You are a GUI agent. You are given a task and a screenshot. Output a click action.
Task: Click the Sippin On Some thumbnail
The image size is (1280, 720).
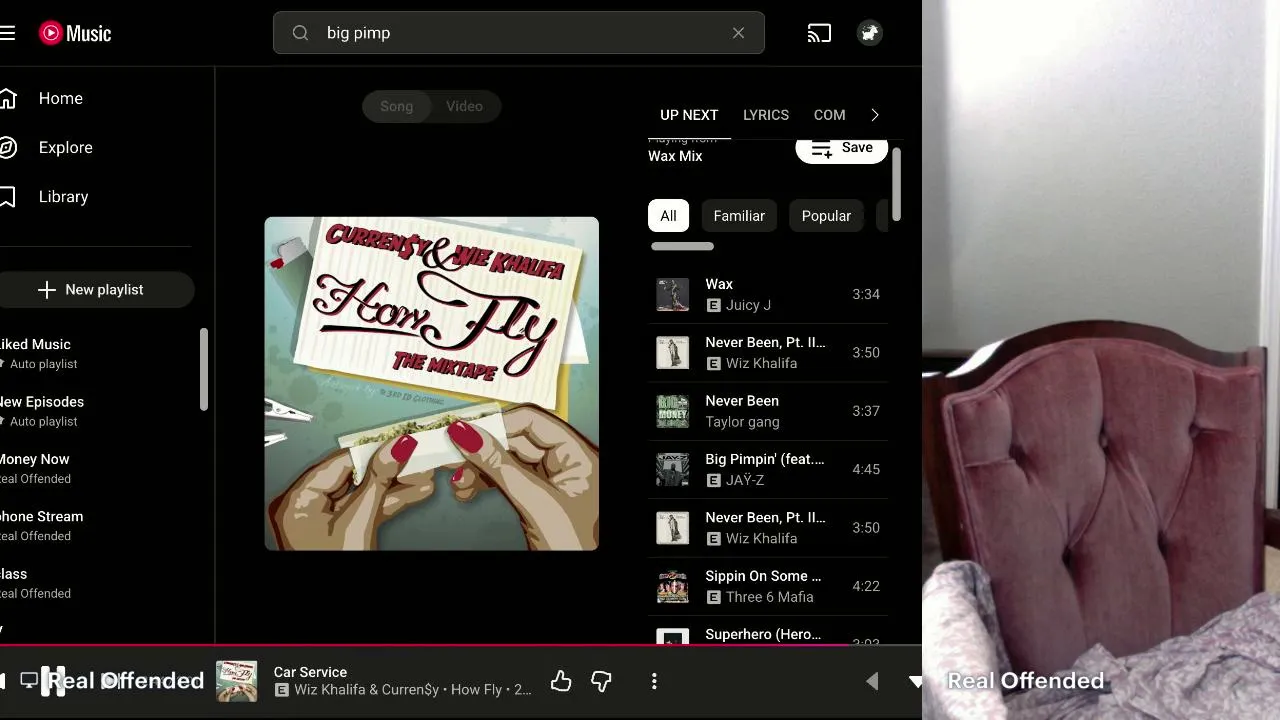[672, 586]
